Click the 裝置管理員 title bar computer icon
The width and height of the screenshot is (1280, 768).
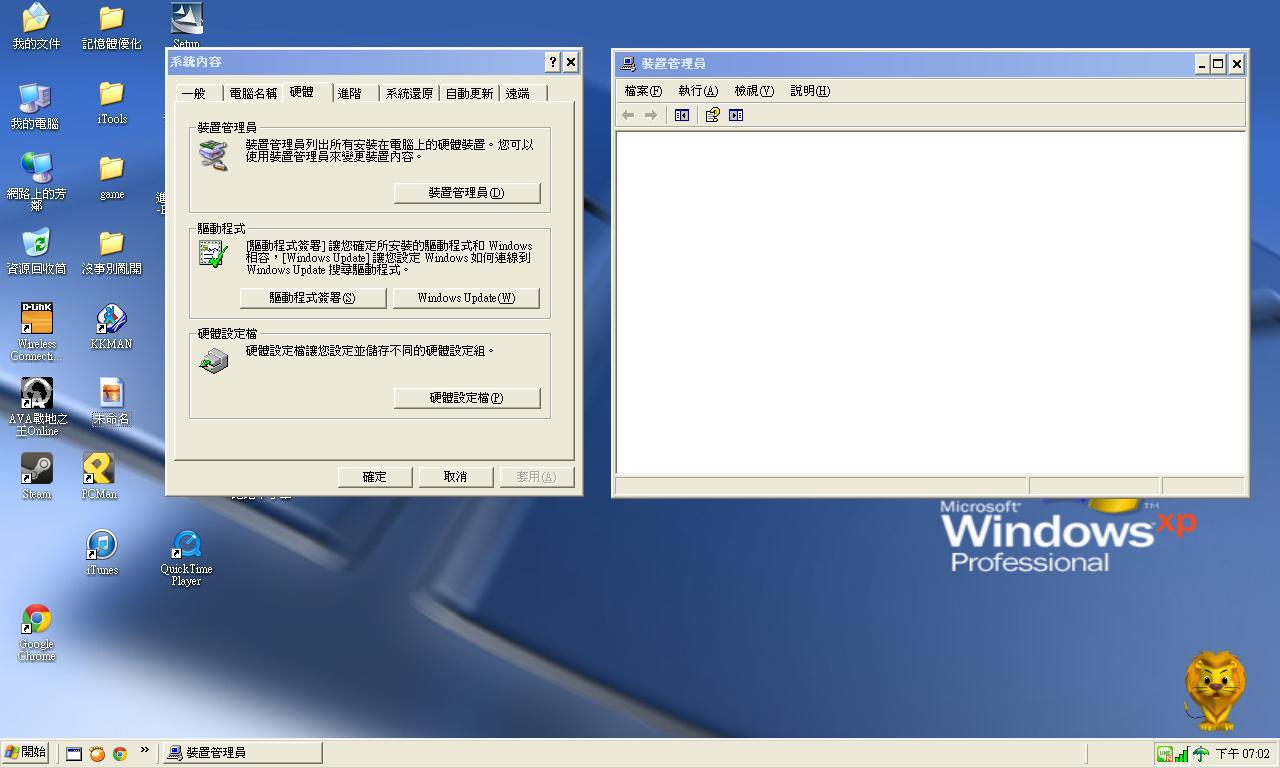(x=628, y=64)
